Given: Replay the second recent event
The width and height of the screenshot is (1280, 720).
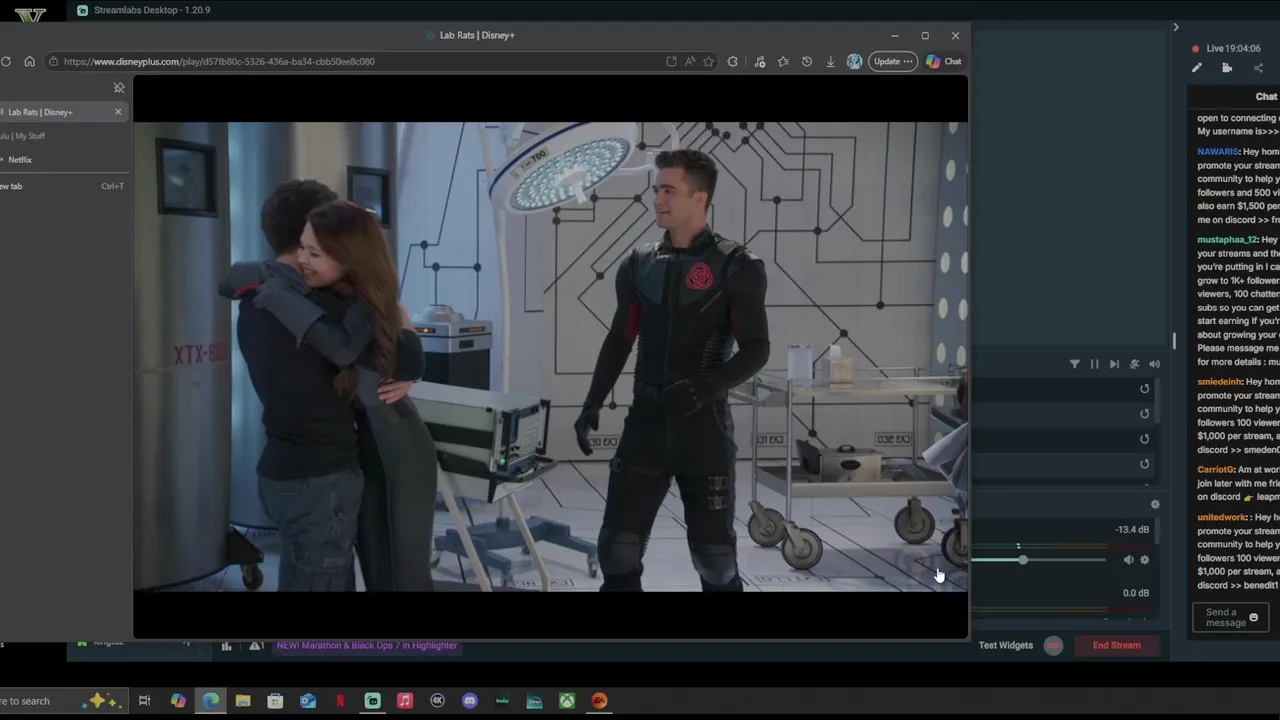Looking at the screenshot, I should click(1145, 414).
